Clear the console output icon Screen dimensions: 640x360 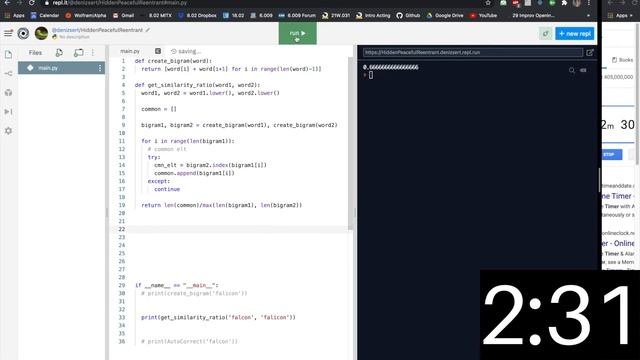583,70
